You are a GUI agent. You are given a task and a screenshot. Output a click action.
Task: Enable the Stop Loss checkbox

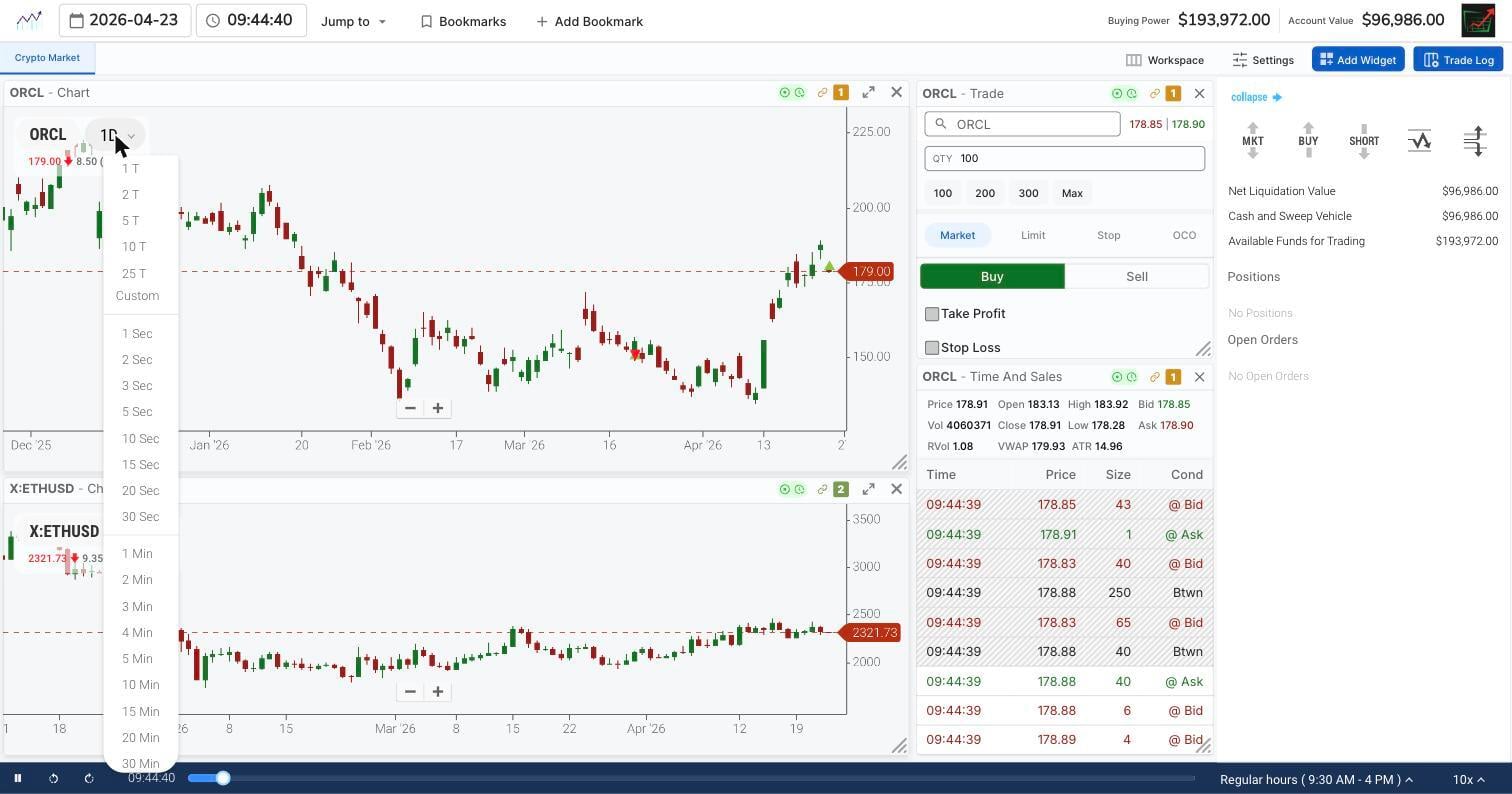pyautogui.click(x=932, y=348)
